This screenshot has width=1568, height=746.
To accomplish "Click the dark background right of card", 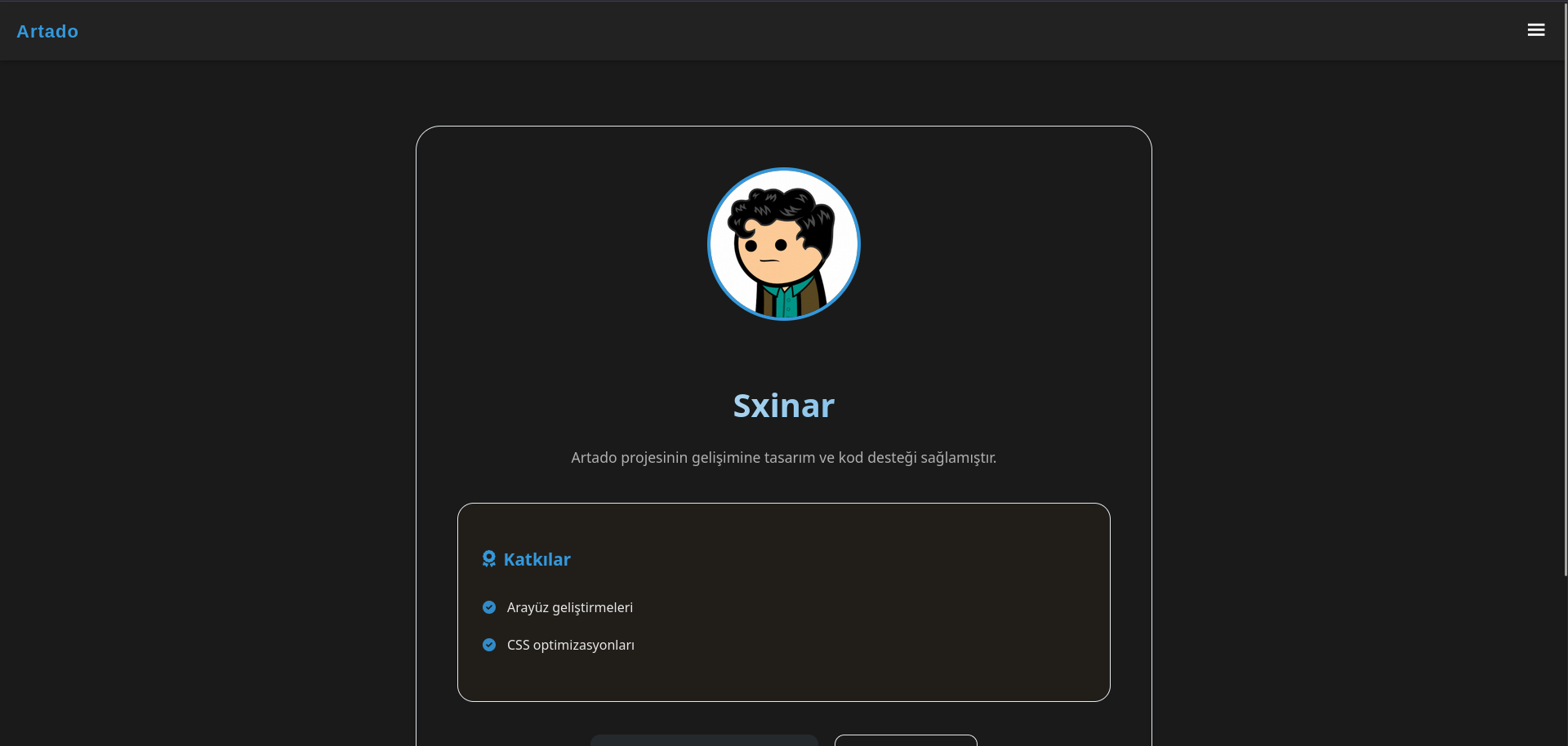I will 1356,408.
